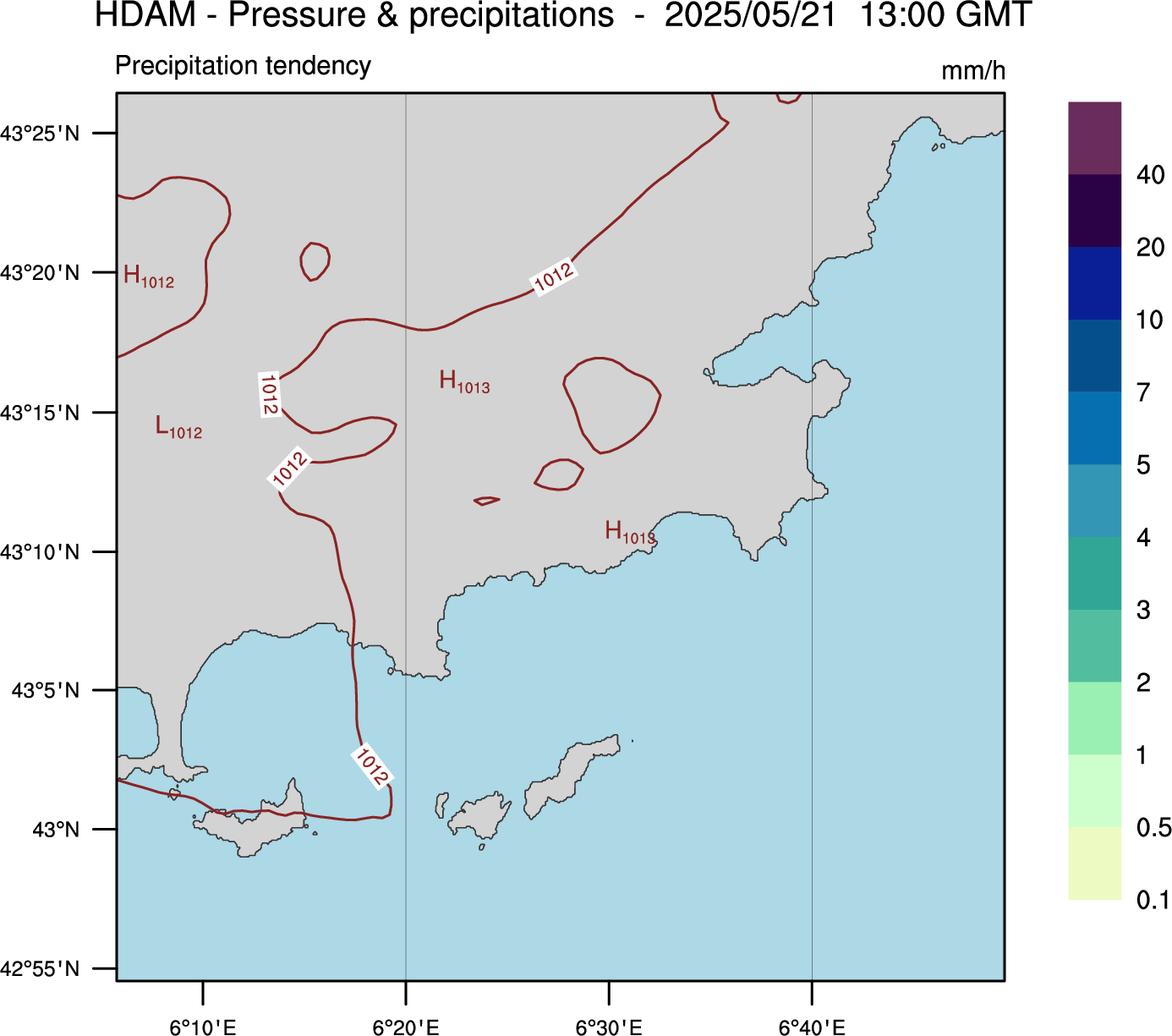Click the 43°25'N latitude label

point(40,134)
